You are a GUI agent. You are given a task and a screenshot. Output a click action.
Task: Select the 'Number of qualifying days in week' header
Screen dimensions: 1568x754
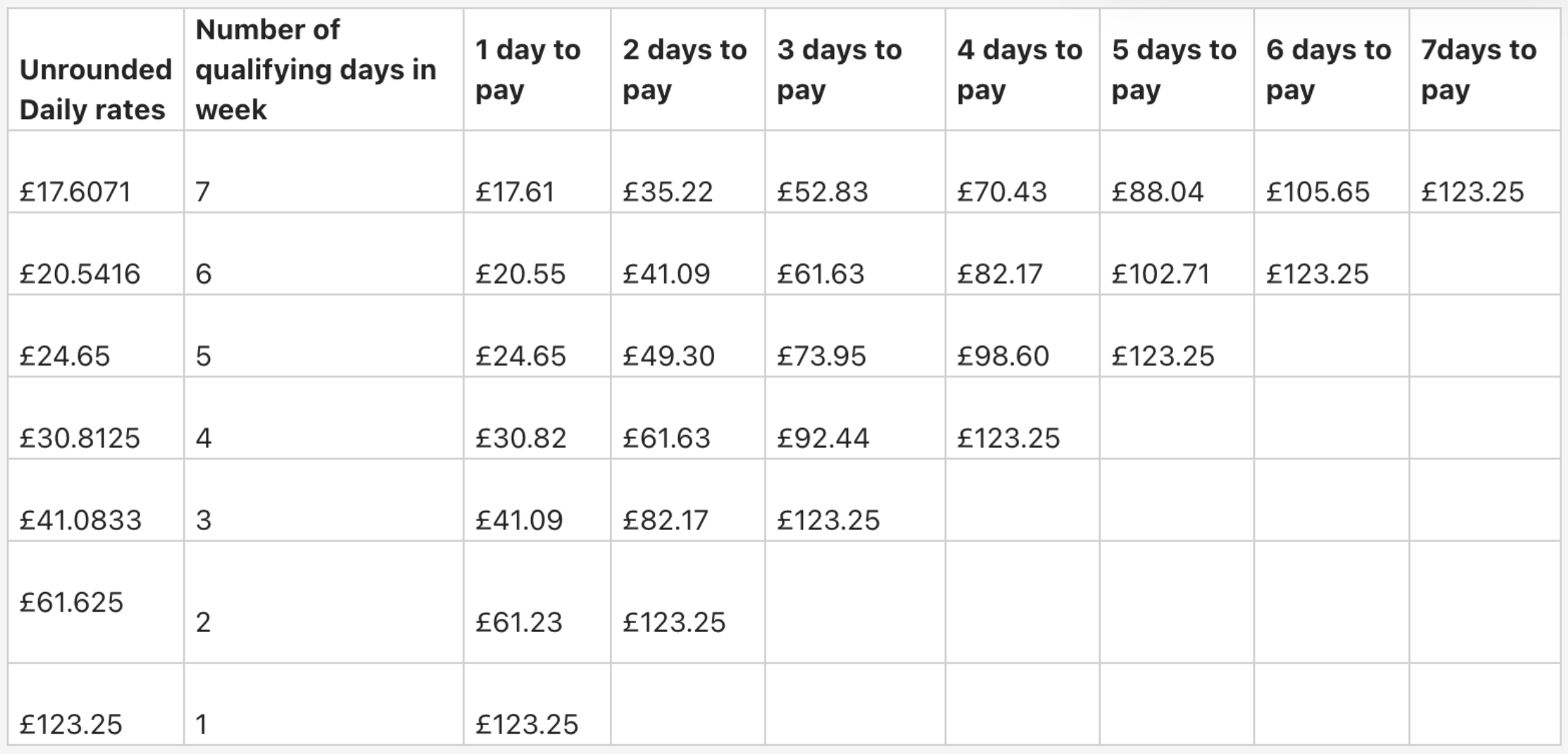(324, 70)
